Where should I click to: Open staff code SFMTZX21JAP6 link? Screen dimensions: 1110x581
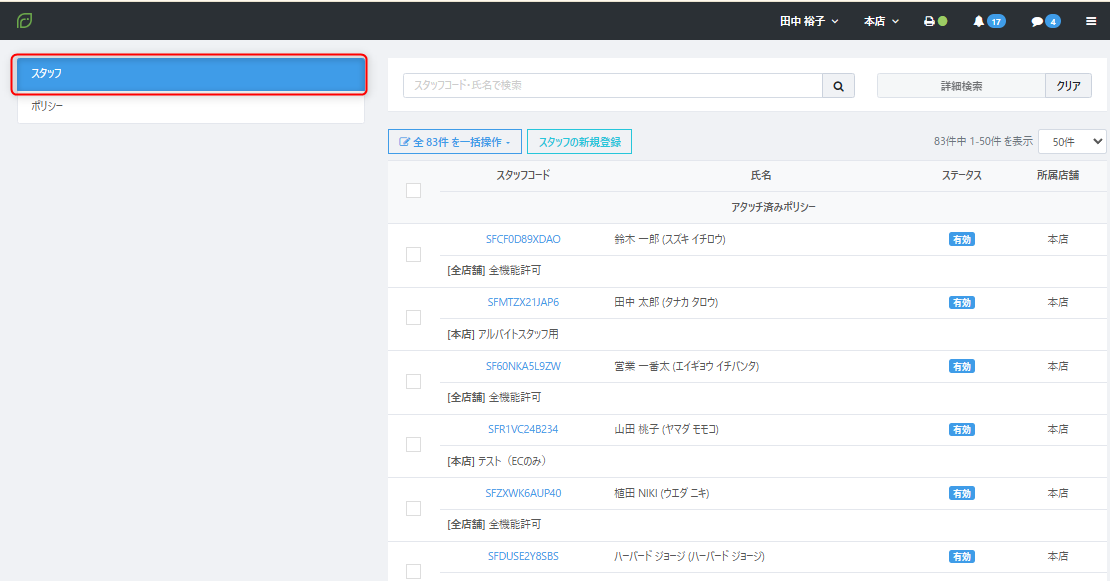[x=523, y=302]
